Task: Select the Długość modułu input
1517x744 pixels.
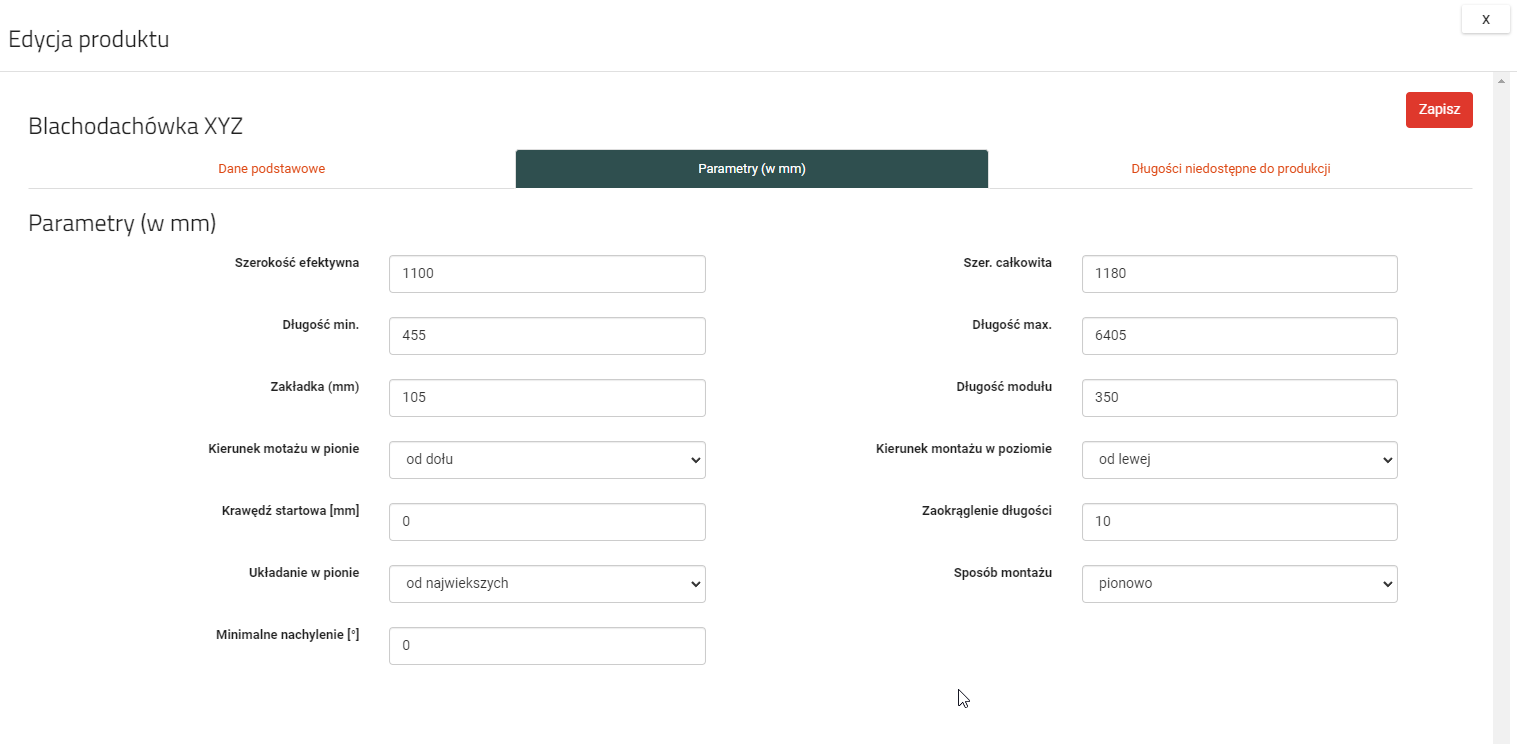Action: [x=1239, y=398]
